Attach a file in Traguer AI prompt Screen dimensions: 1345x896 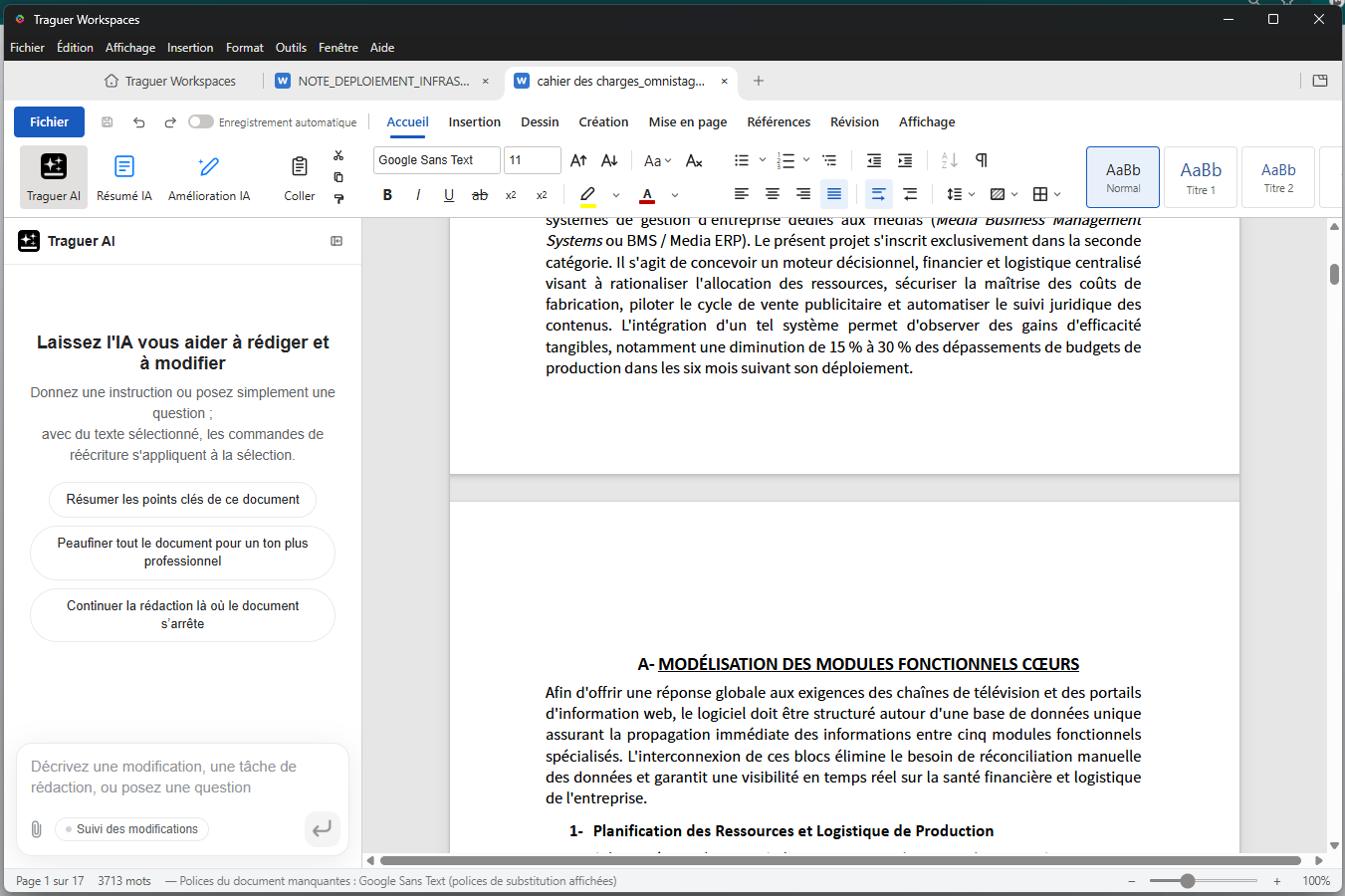pos(36,829)
